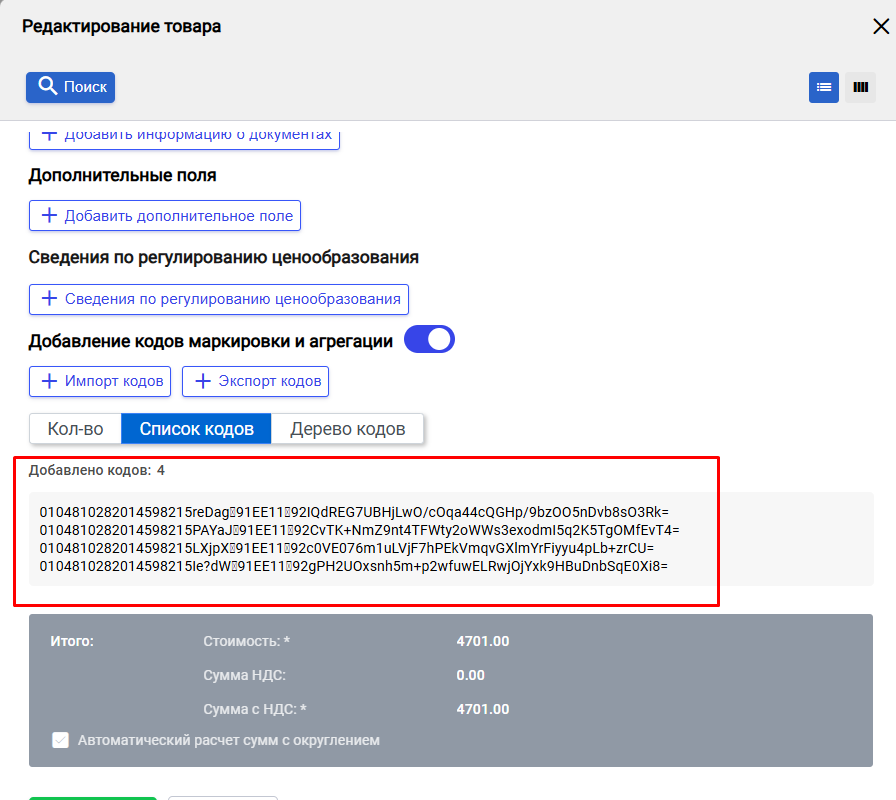Click the Сумма с НДС value 4701.00

coord(483,709)
